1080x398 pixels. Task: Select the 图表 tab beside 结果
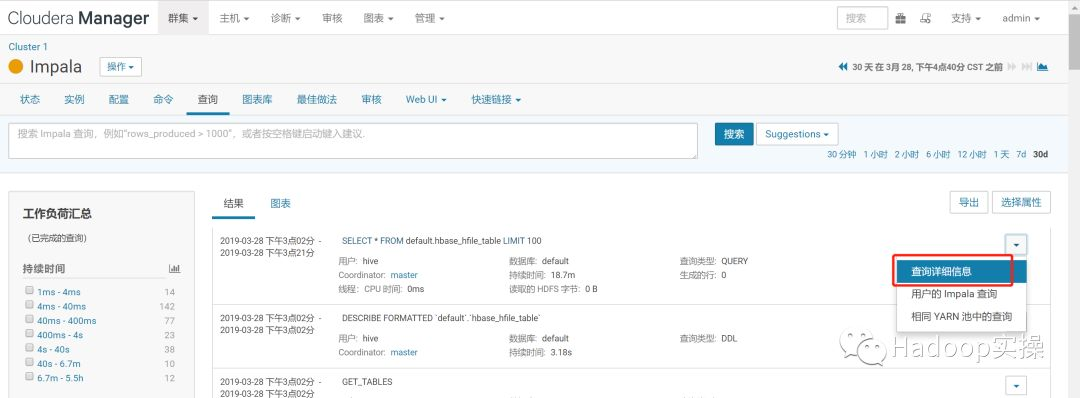coord(280,203)
